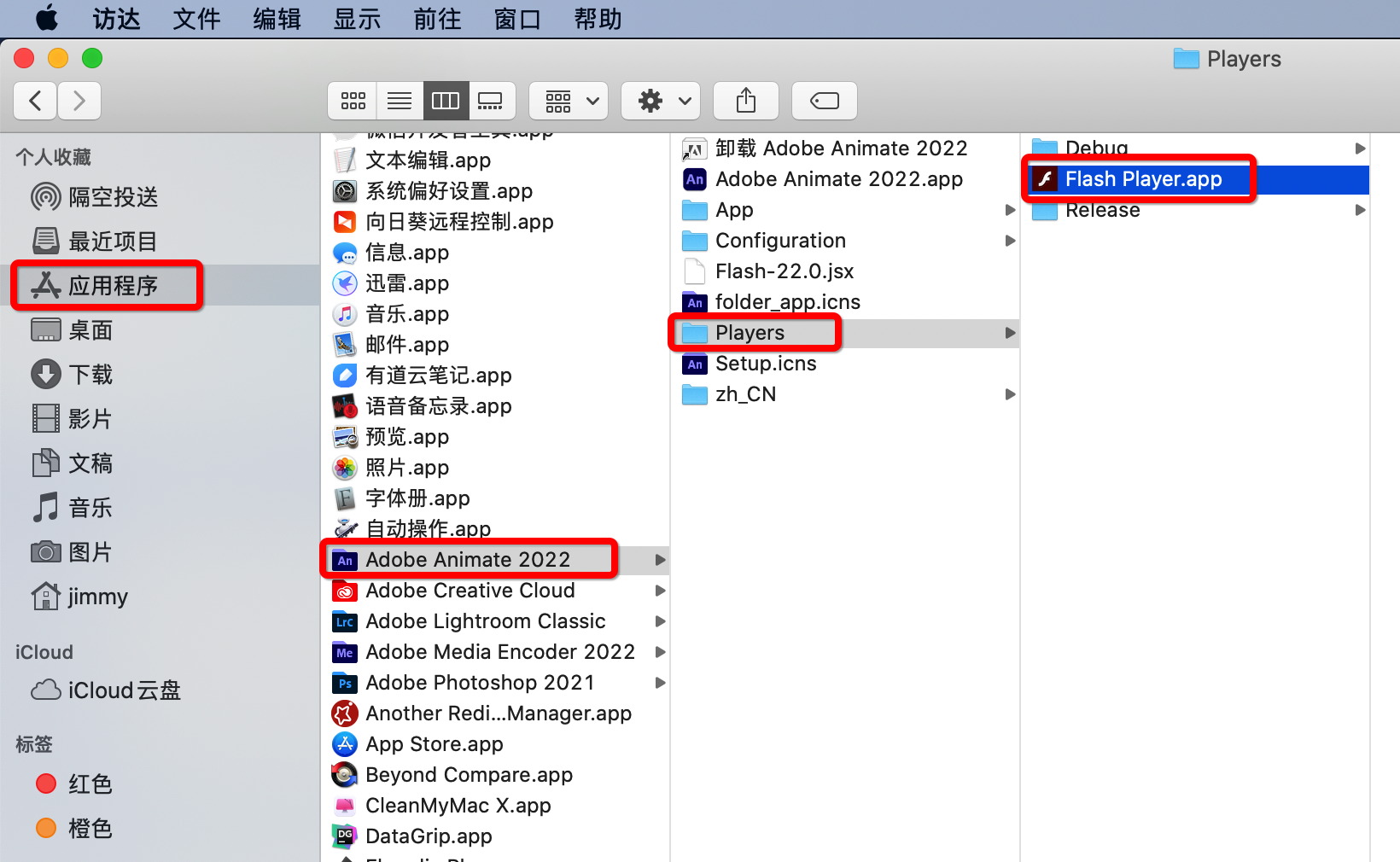Click the Share toolbar icon
1400x862 pixels.
pyautogui.click(x=746, y=101)
